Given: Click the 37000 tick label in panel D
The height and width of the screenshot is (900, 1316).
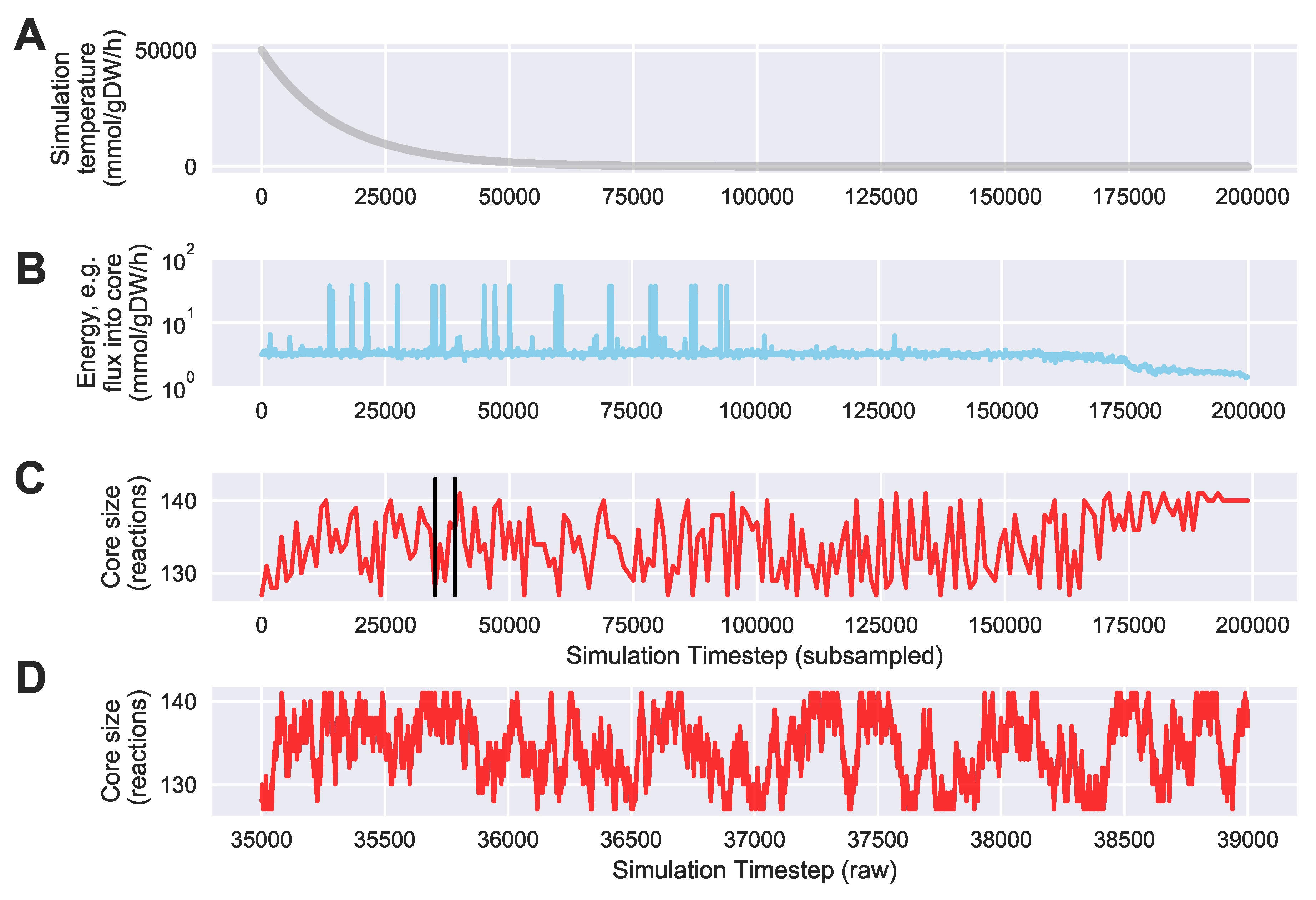Looking at the screenshot, I should click(x=754, y=839).
